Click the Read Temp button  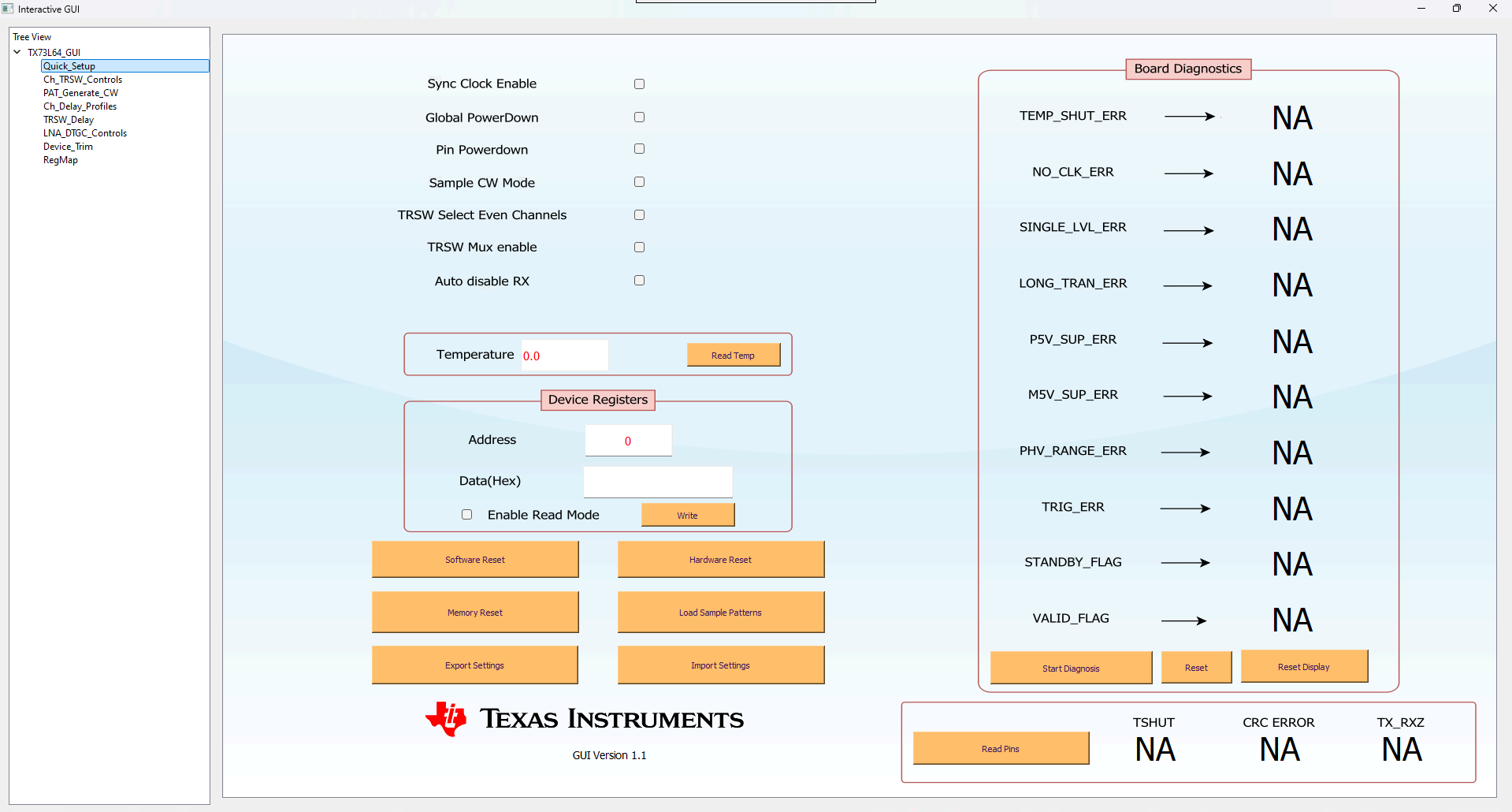point(733,355)
